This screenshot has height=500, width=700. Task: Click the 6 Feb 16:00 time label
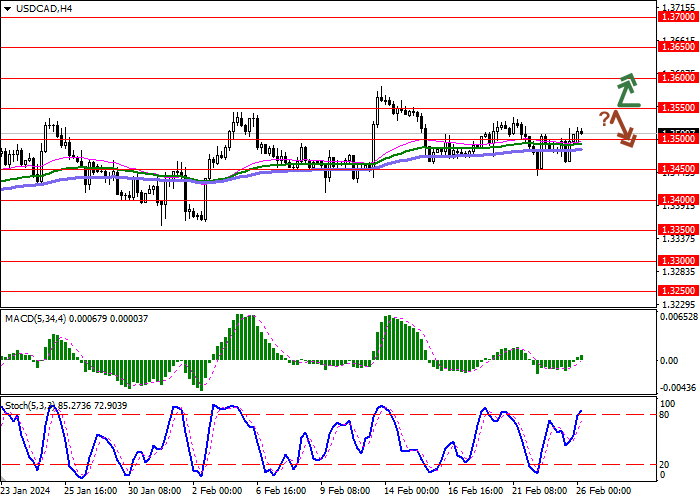281,491
